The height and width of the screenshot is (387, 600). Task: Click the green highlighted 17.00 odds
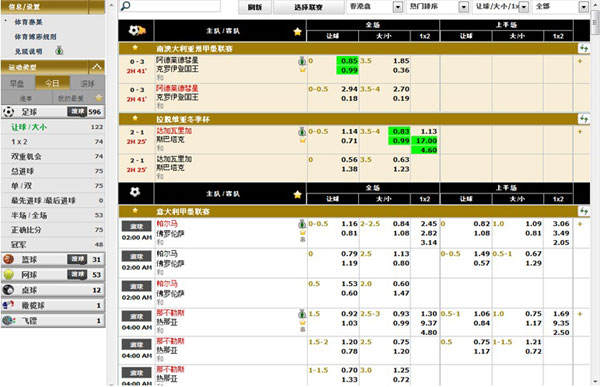point(424,140)
